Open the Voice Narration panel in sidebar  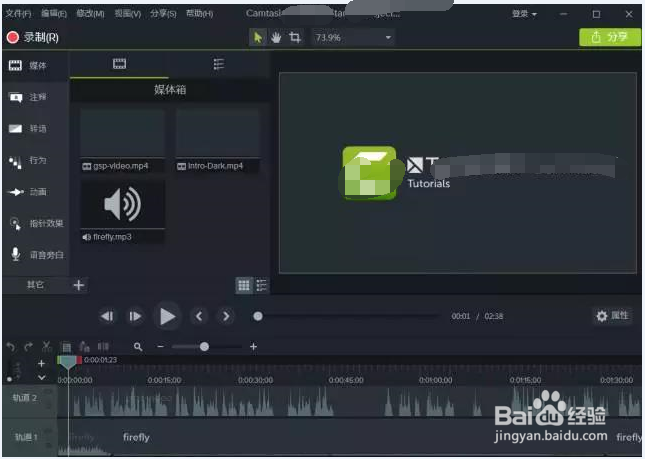[x=36, y=255]
